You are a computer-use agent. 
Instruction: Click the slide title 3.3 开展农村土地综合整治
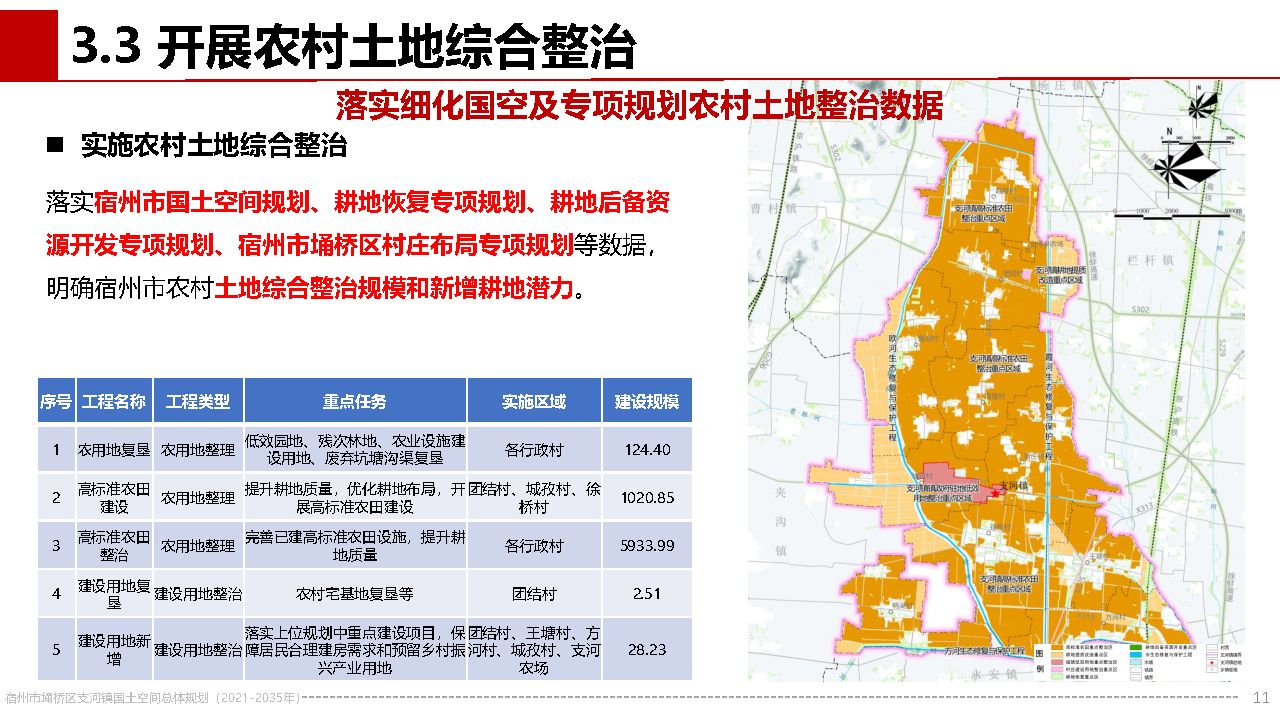(355, 45)
